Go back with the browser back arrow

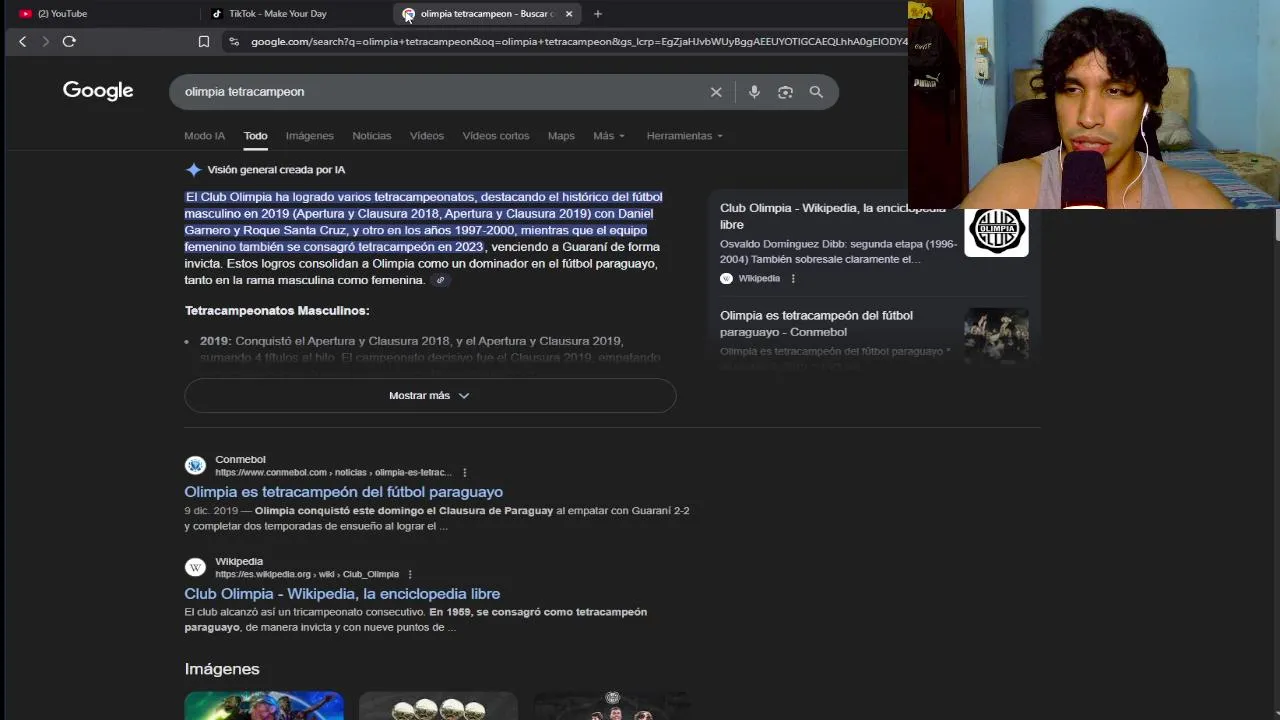tap(22, 41)
